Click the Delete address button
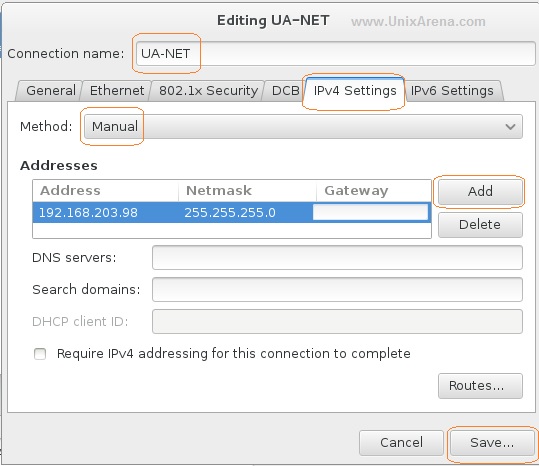The height and width of the screenshot is (466, 539). click(480, 225)
